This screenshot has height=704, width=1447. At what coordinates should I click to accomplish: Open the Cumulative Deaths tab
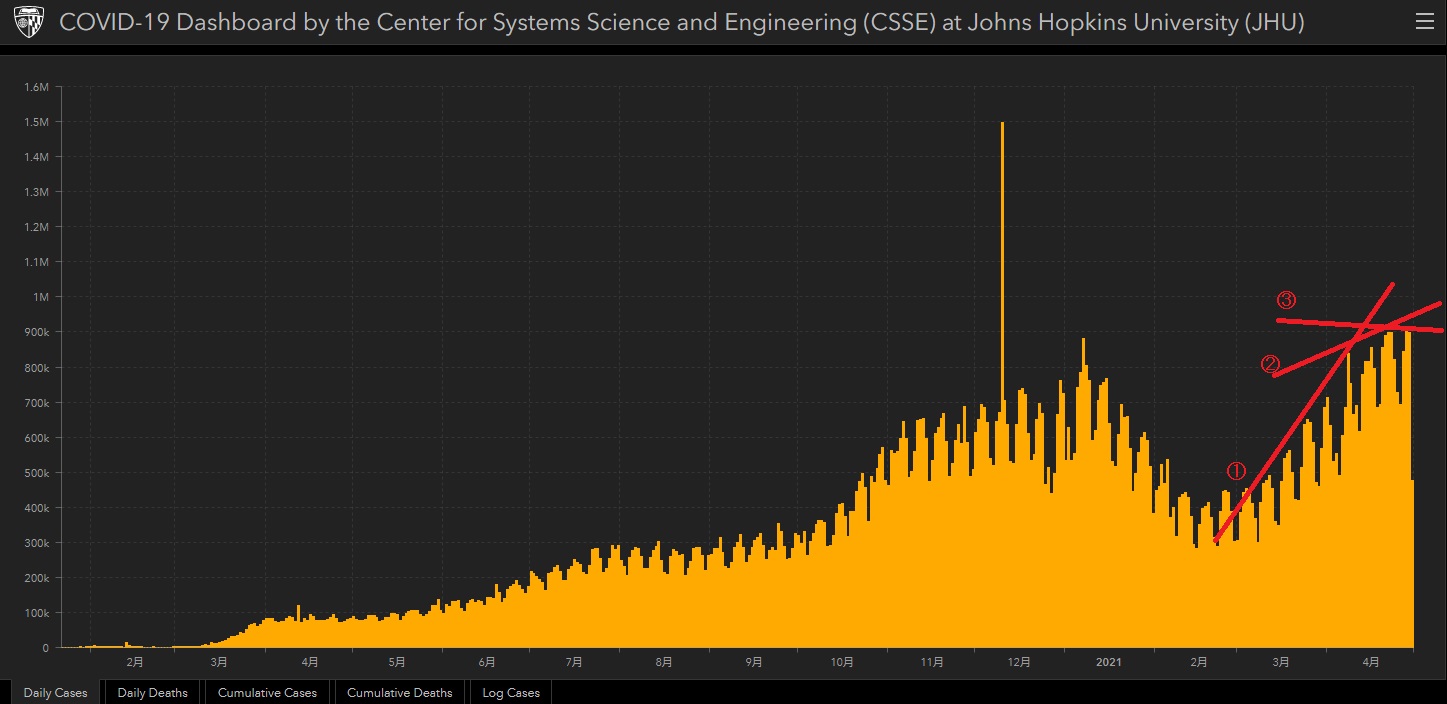399,692
